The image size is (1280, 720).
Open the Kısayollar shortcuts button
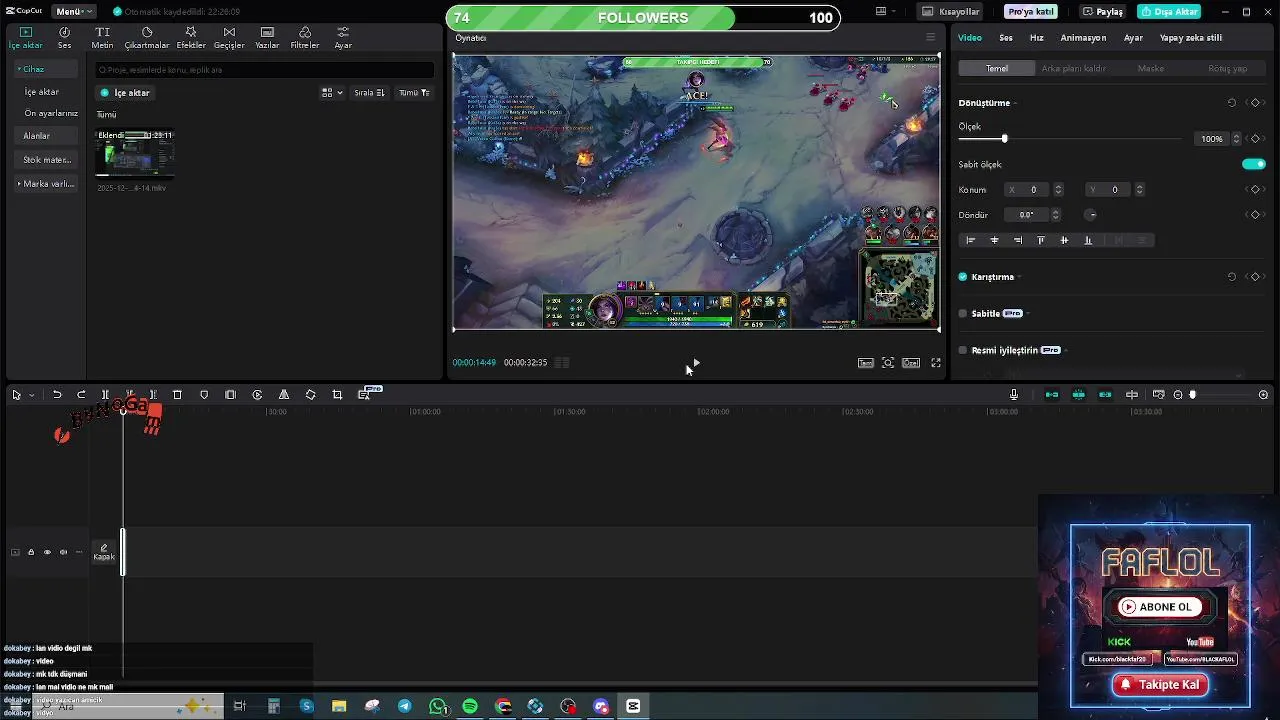[950, 11]
